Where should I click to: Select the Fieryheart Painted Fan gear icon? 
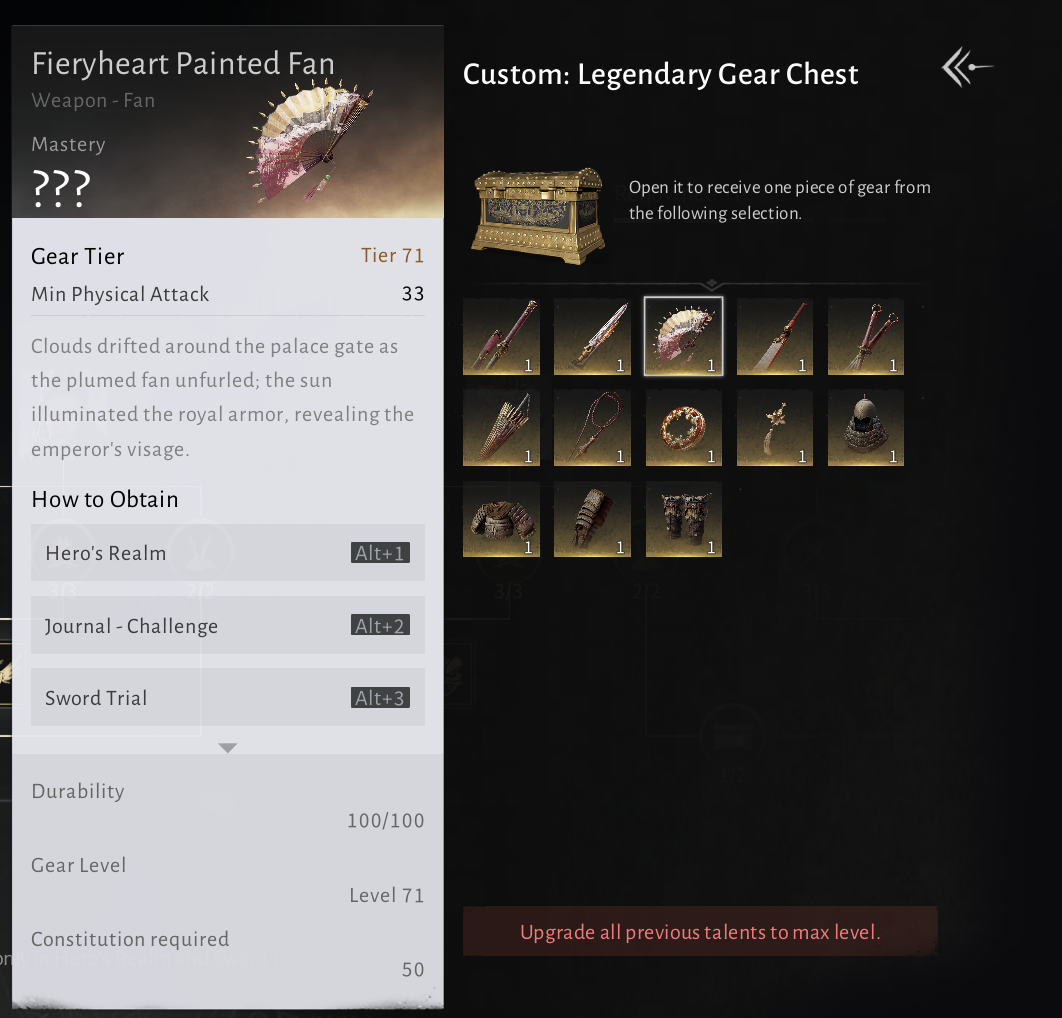(683, 337)
